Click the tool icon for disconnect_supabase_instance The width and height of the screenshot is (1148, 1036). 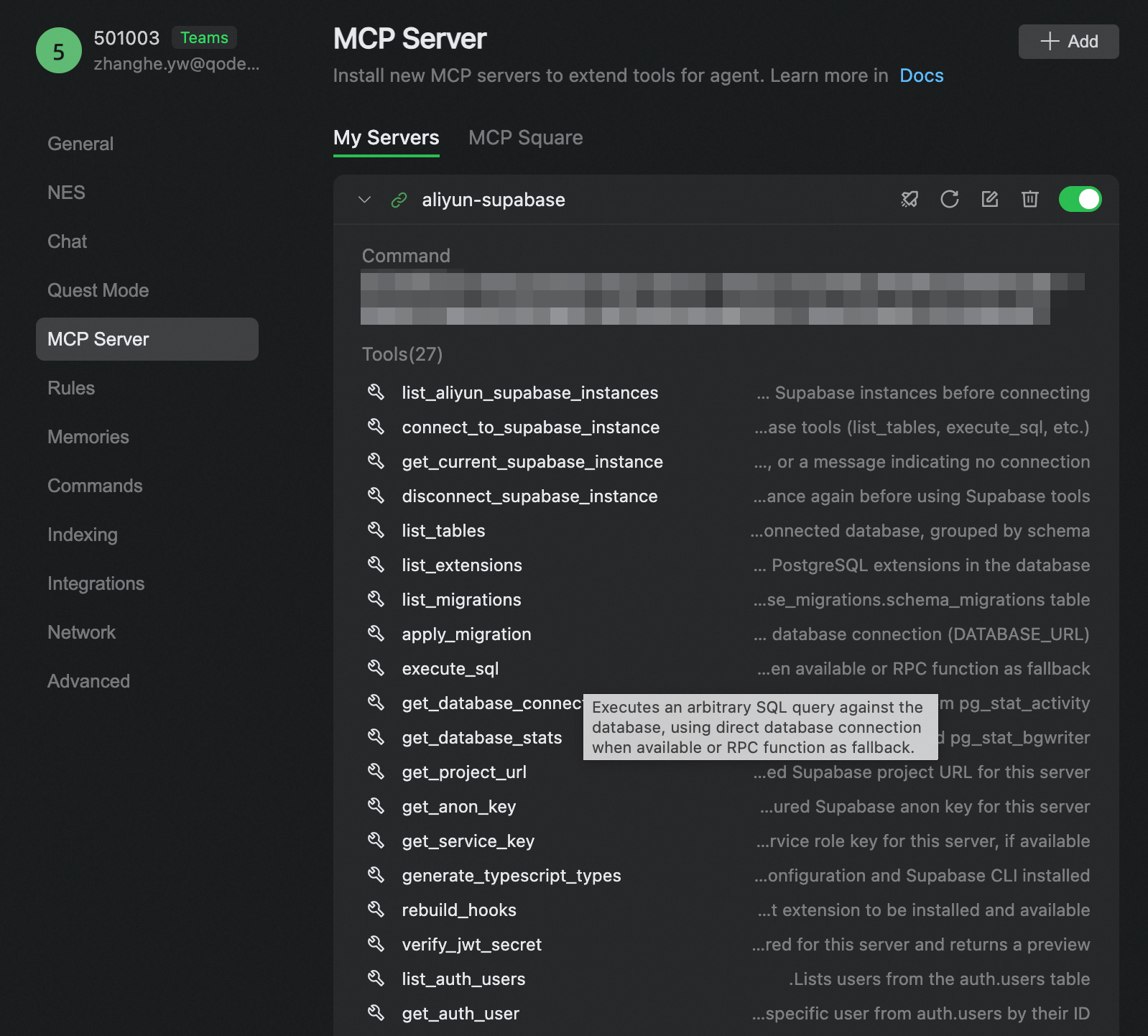click(376, 495)
